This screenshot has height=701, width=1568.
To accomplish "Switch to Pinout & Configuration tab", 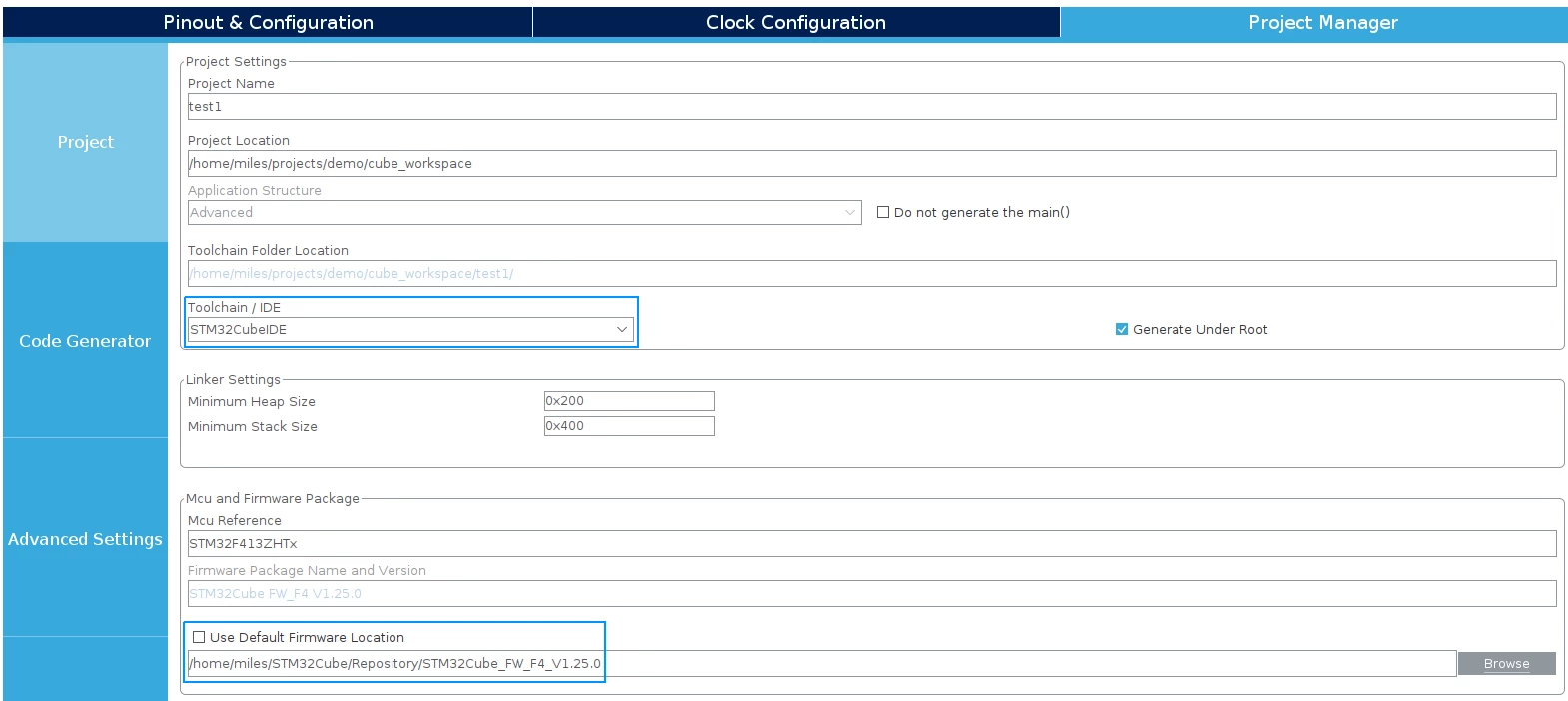I will point(268,22).
